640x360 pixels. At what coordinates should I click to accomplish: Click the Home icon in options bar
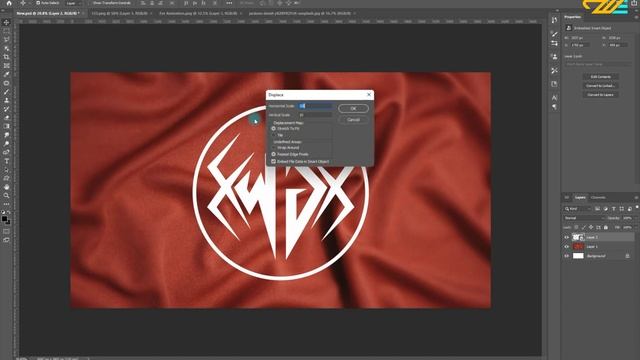click(x=9, y=3)
